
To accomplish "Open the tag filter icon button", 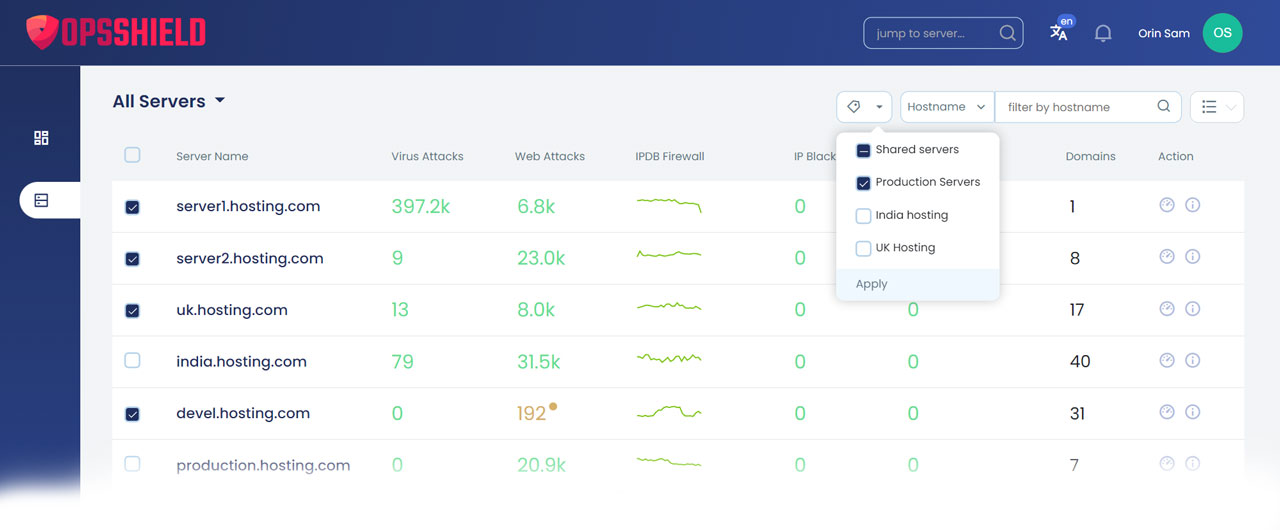I will (864, 107).
